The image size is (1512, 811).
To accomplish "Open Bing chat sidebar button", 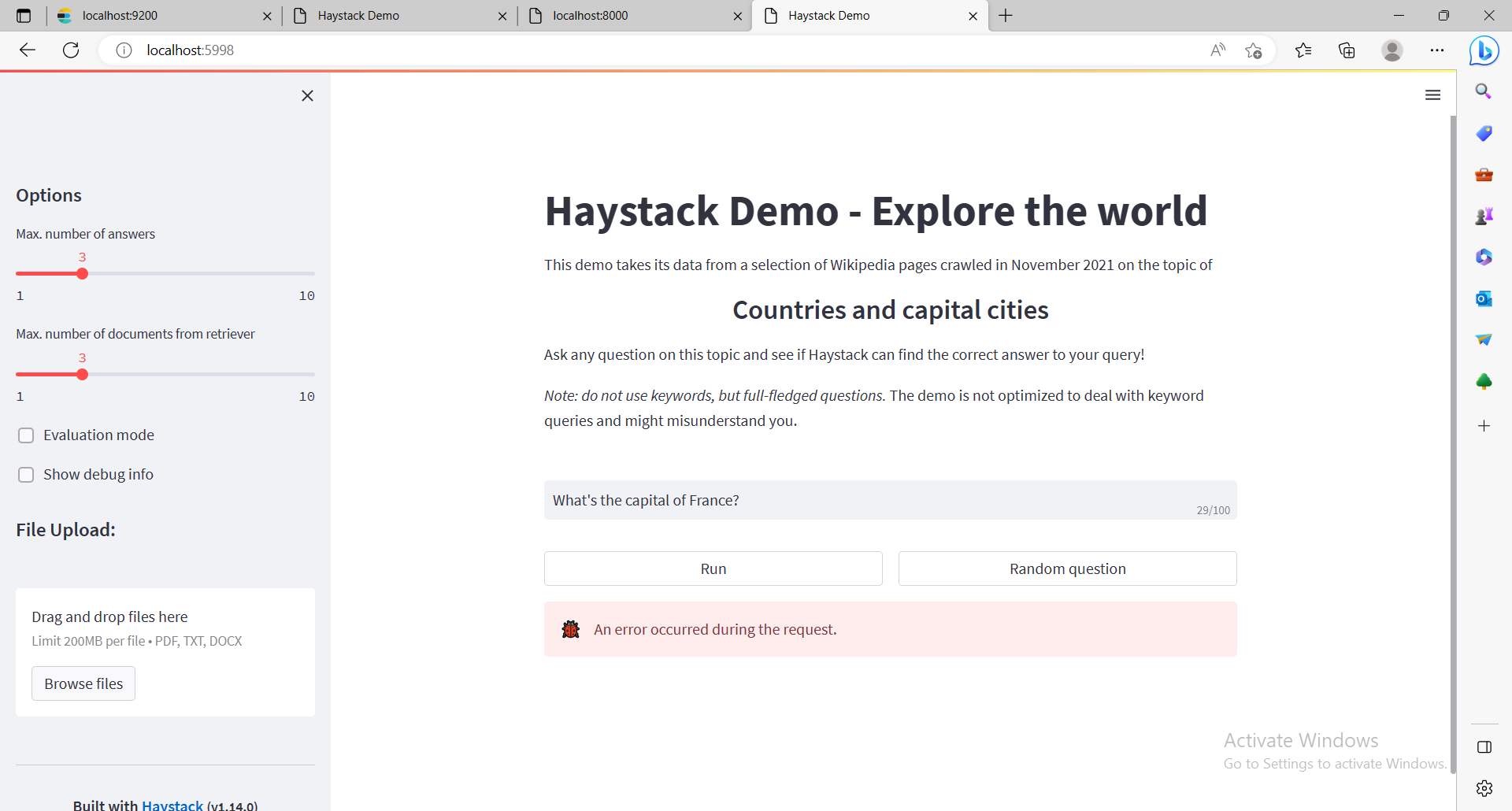I will [1484, 50].
